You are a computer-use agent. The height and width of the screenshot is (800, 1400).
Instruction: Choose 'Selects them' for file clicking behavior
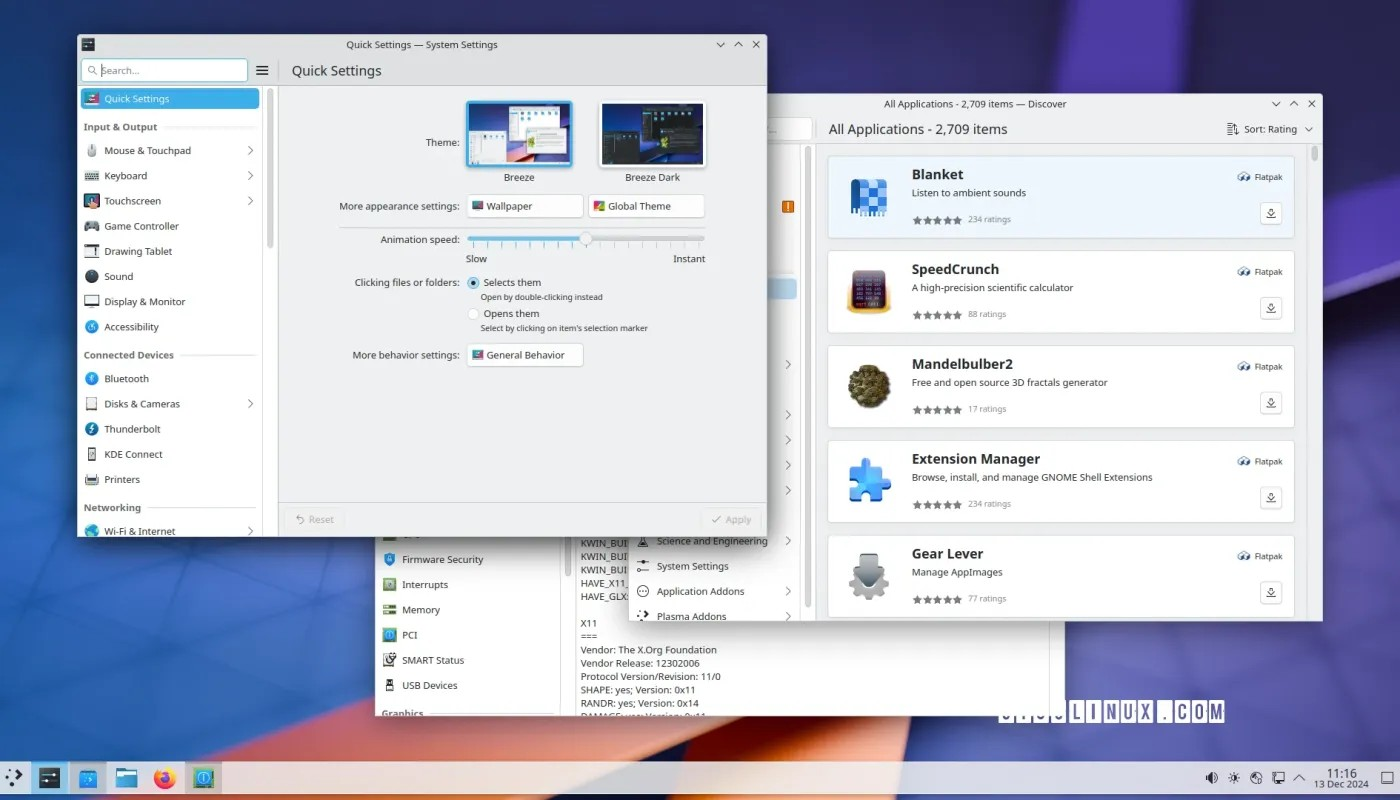(472, 282)
